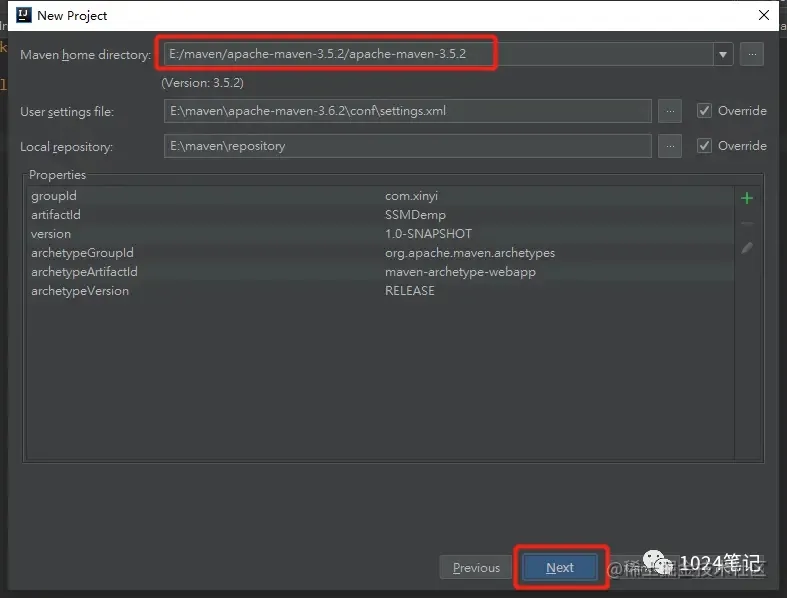This screenshot has height=598, width=787.
Task: Expand the Maven home directory dropdown arrow
Action: (723, 54)
